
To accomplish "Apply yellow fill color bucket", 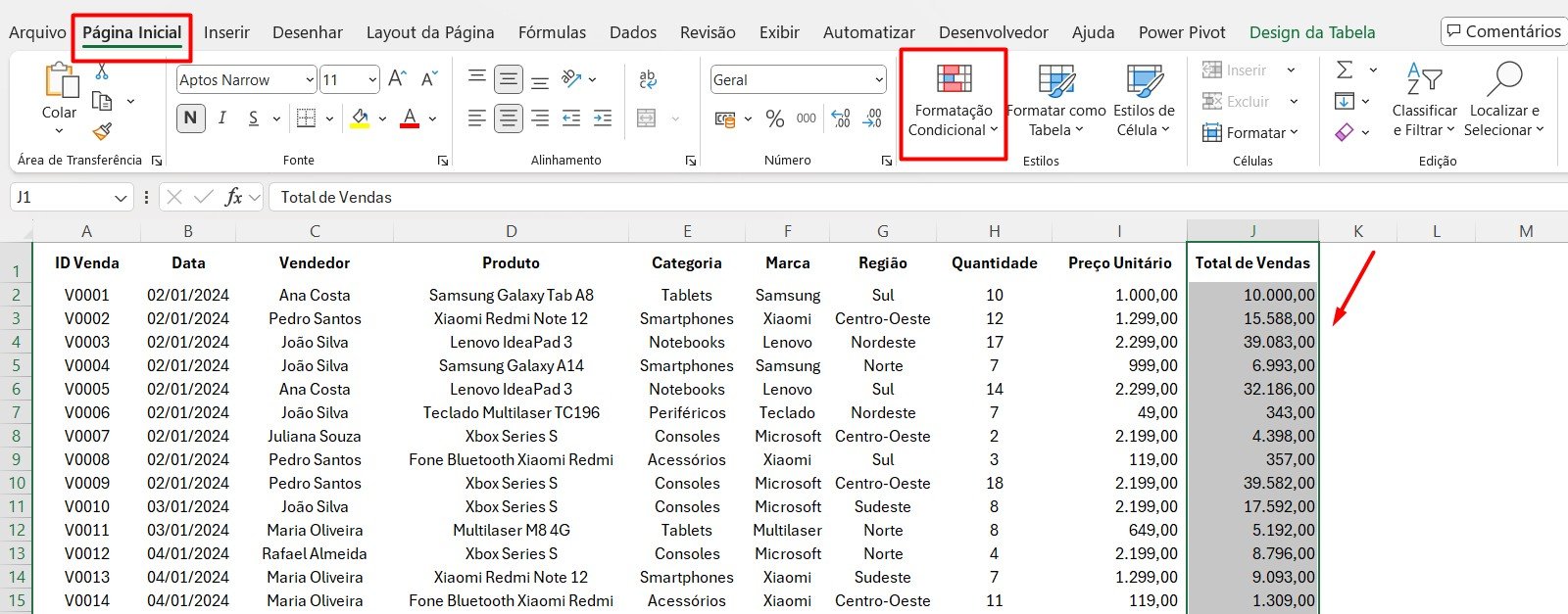I will (x=360, y=118).
